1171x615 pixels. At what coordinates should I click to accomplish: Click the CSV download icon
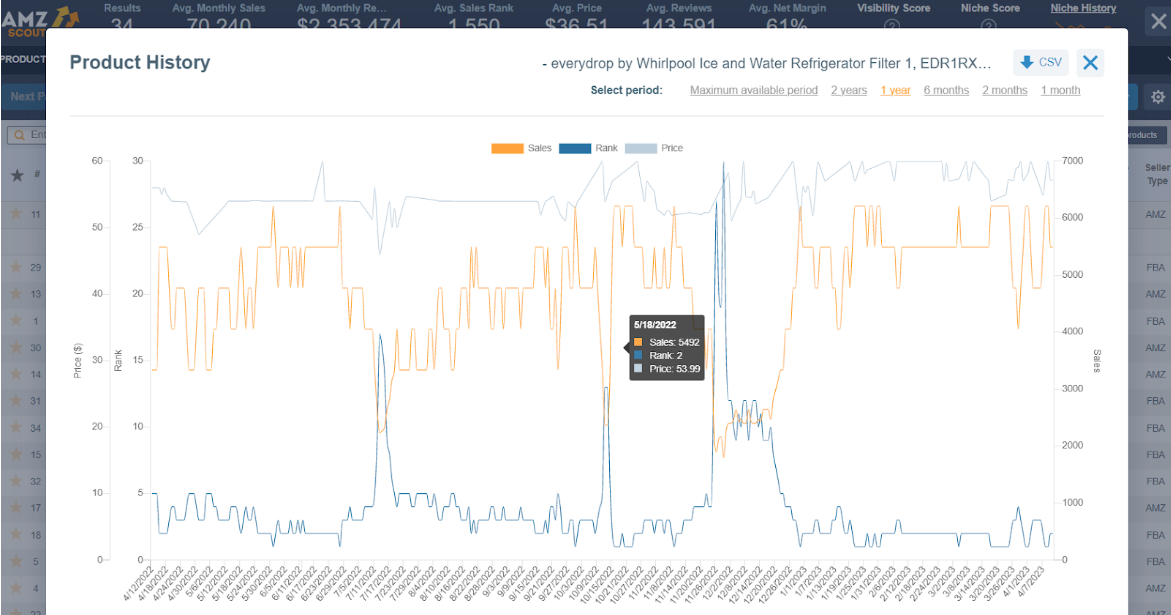tap(1027, 62)
